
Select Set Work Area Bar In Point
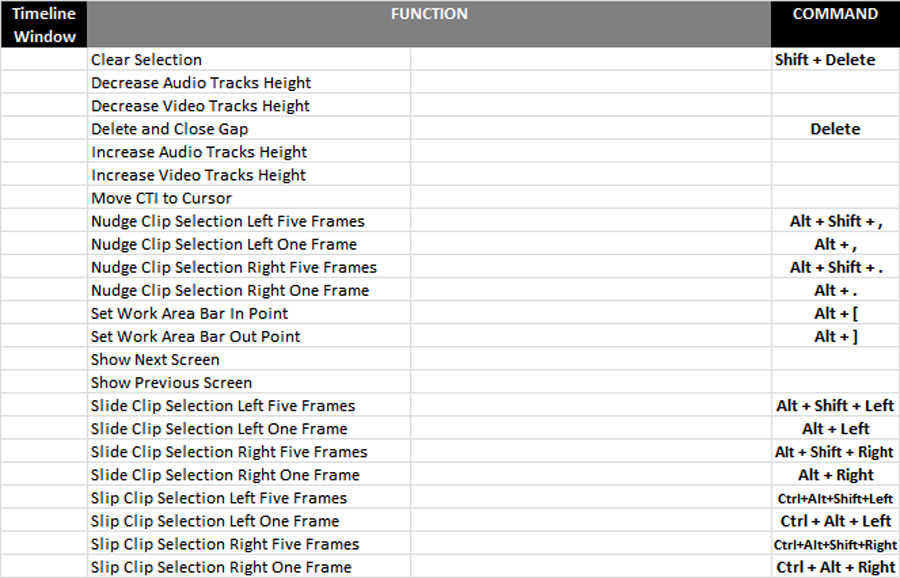[249, 313]
